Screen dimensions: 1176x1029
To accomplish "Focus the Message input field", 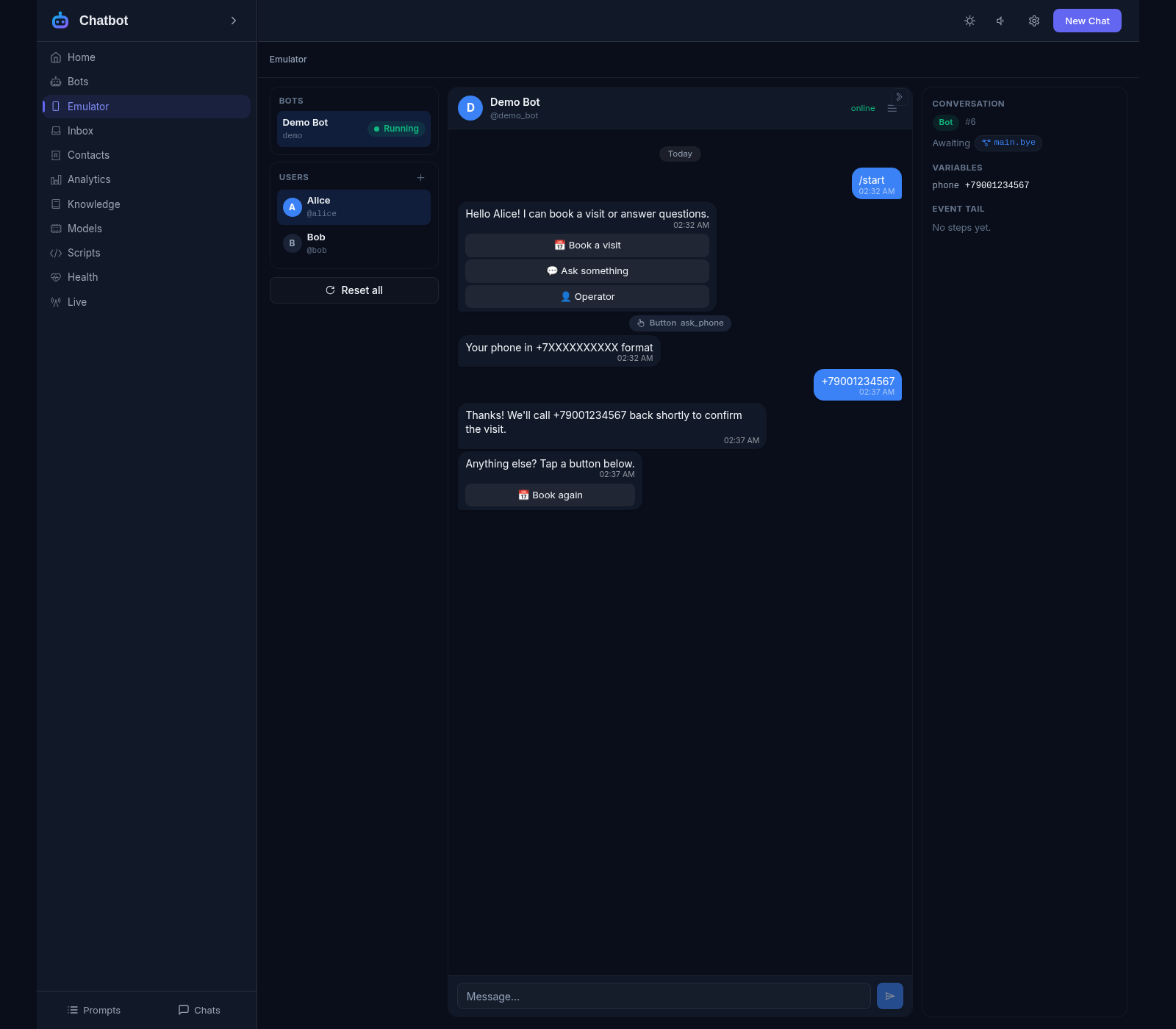I will click(x=664, y=997).
